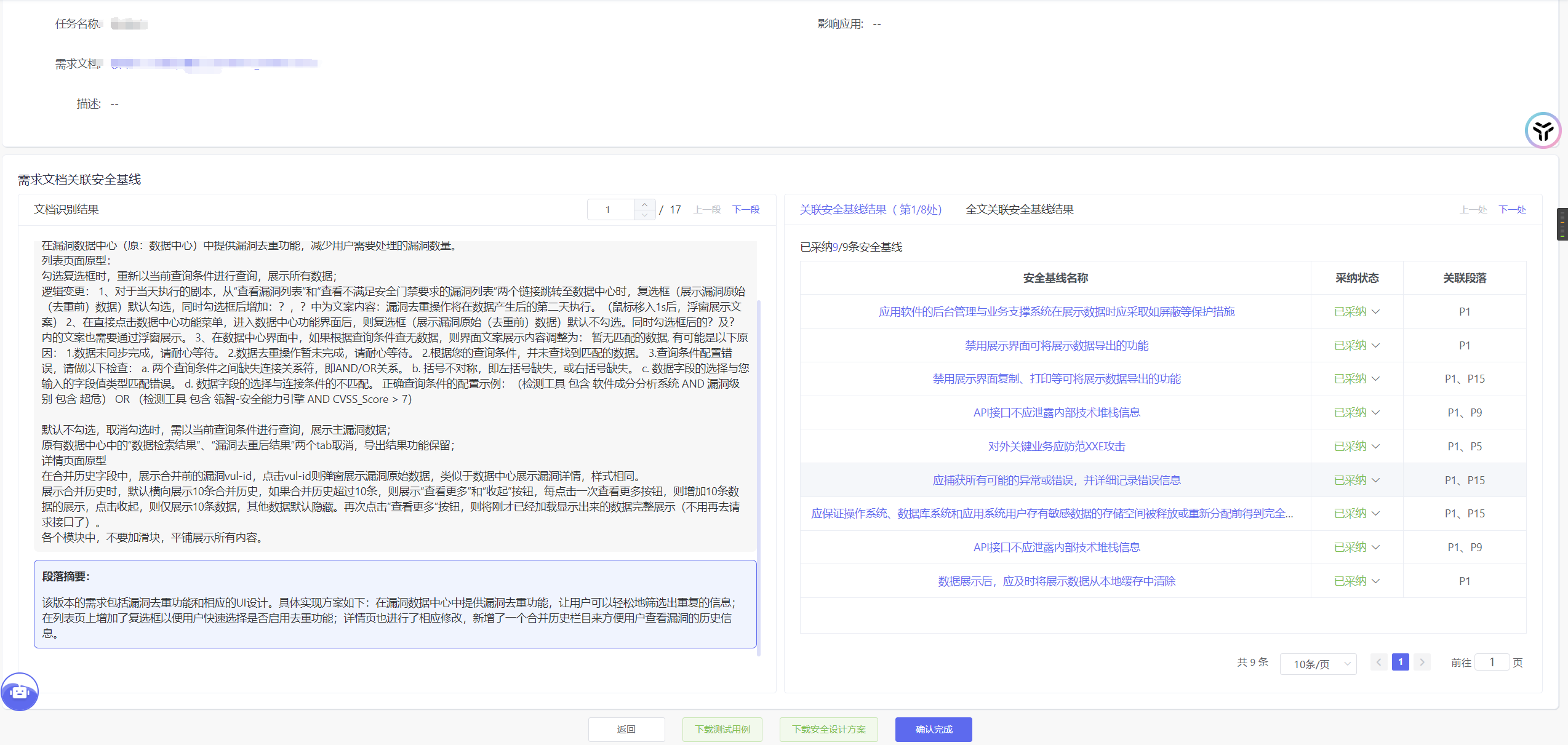Open first API接口不应泄露内部技术堆栈信息 link
Image resolution: width=1568 pixels, height=745 pixels.
1057,413
